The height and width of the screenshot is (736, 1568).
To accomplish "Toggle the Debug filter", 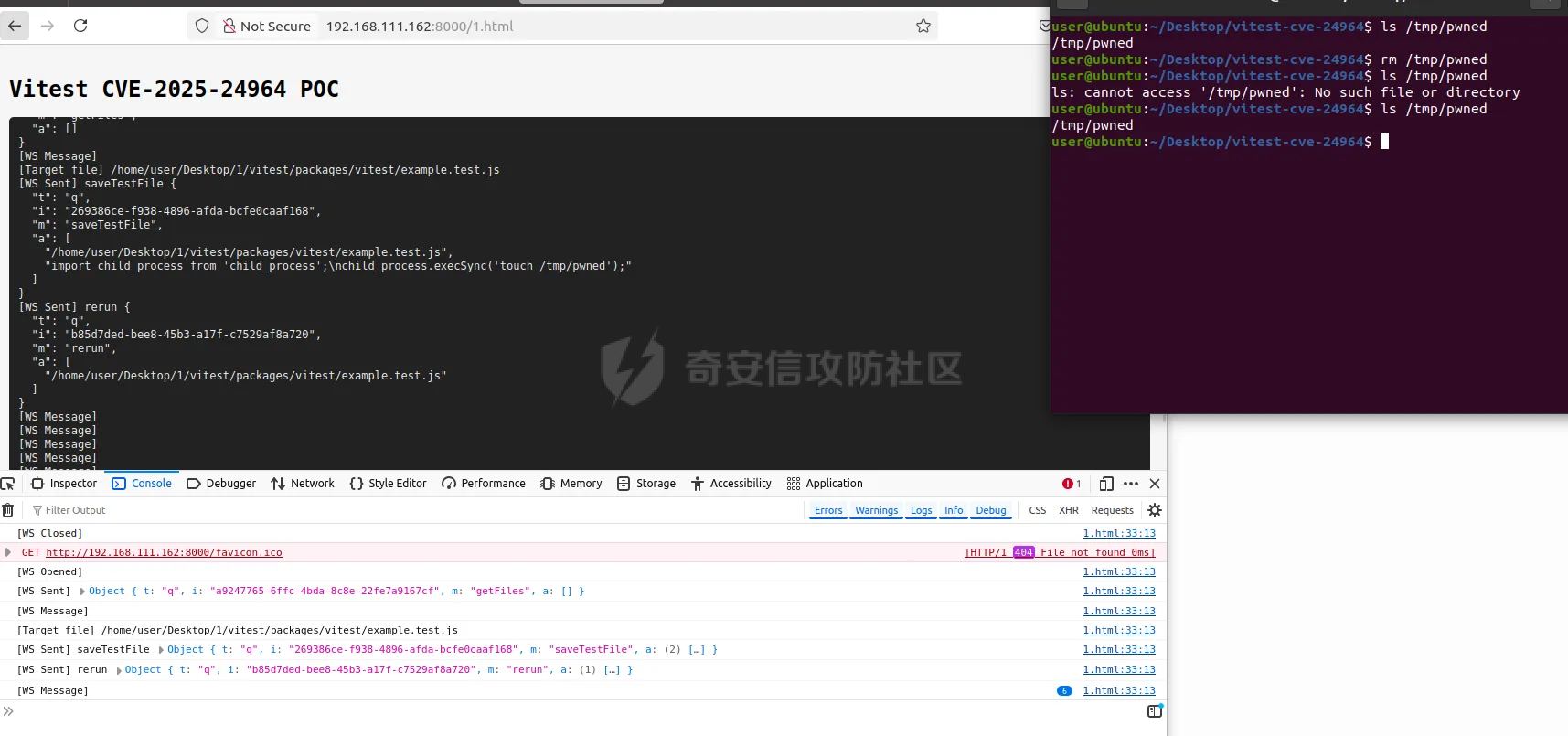I will pyautogui.click(x=991, y=510).
